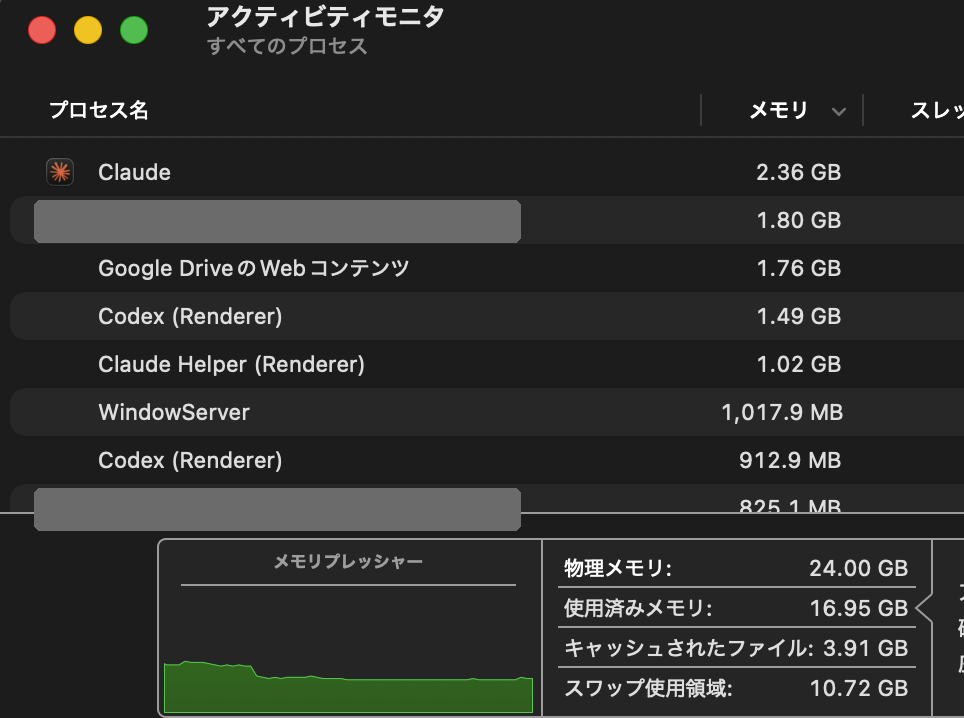Viewport: 964px width, 718px height.
Task: Click the キャッシュされたファイル 3.91 GB entry
Action: coord(736,648)
